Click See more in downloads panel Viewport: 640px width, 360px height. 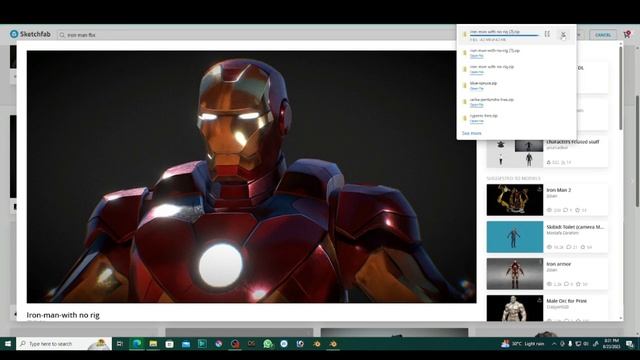[471, 133]
